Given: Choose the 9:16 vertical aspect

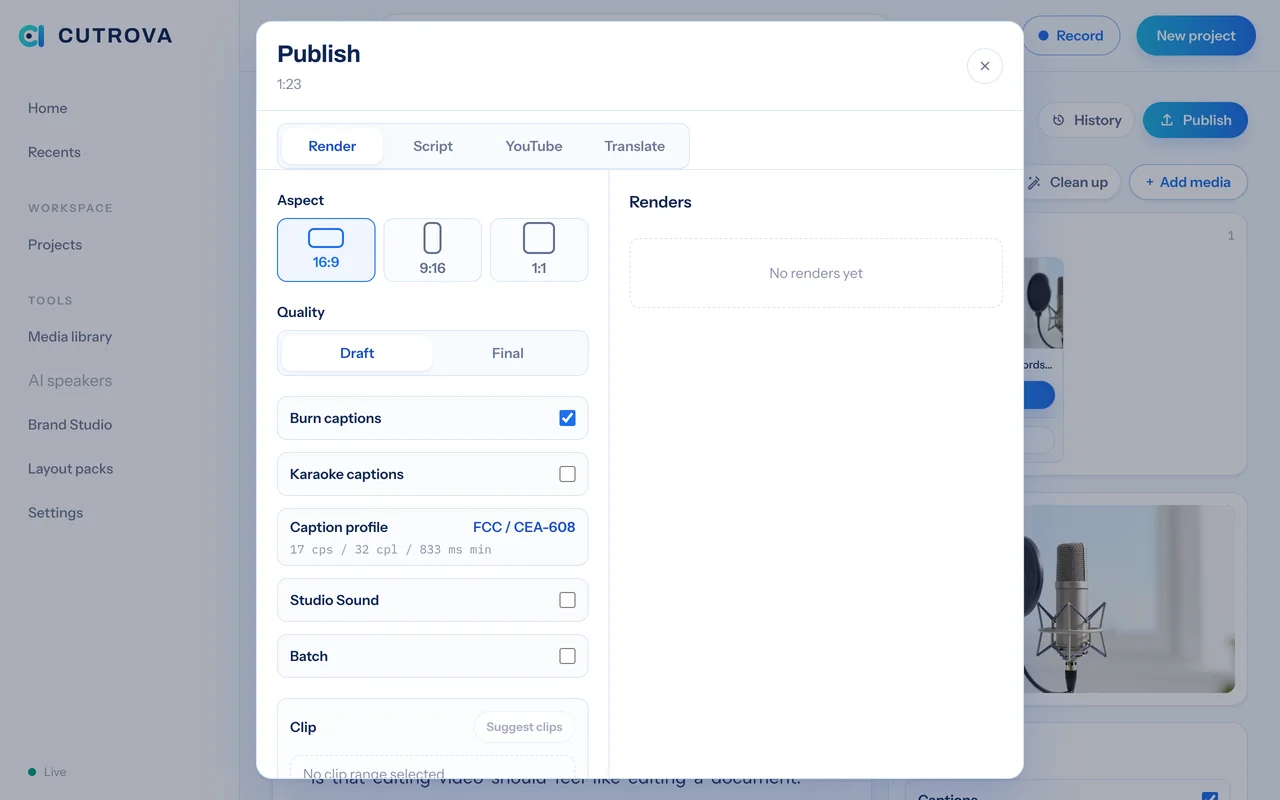Looking at the screenshot, I should [433, 250].
